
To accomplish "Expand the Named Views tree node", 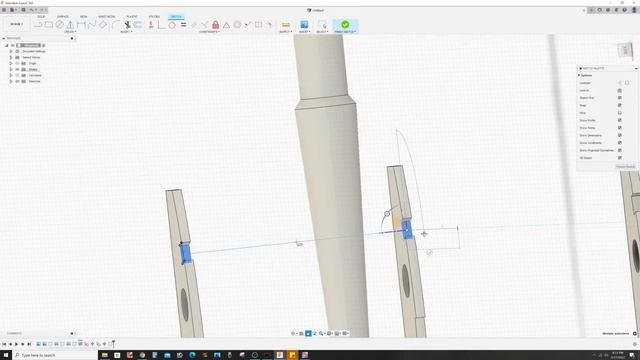I will (x=11, y=58).
